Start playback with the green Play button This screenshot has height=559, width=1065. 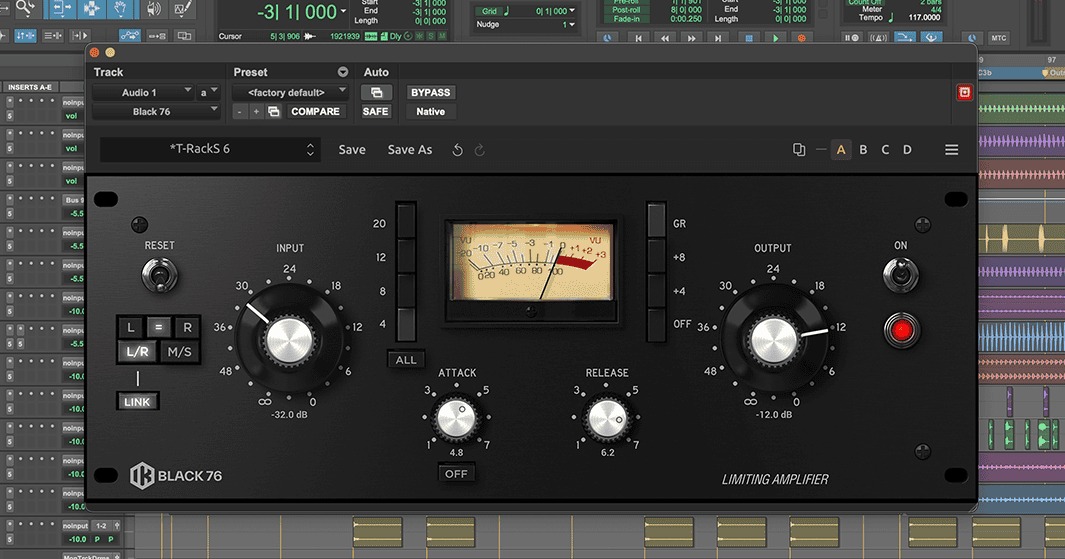tap(776, 39)
